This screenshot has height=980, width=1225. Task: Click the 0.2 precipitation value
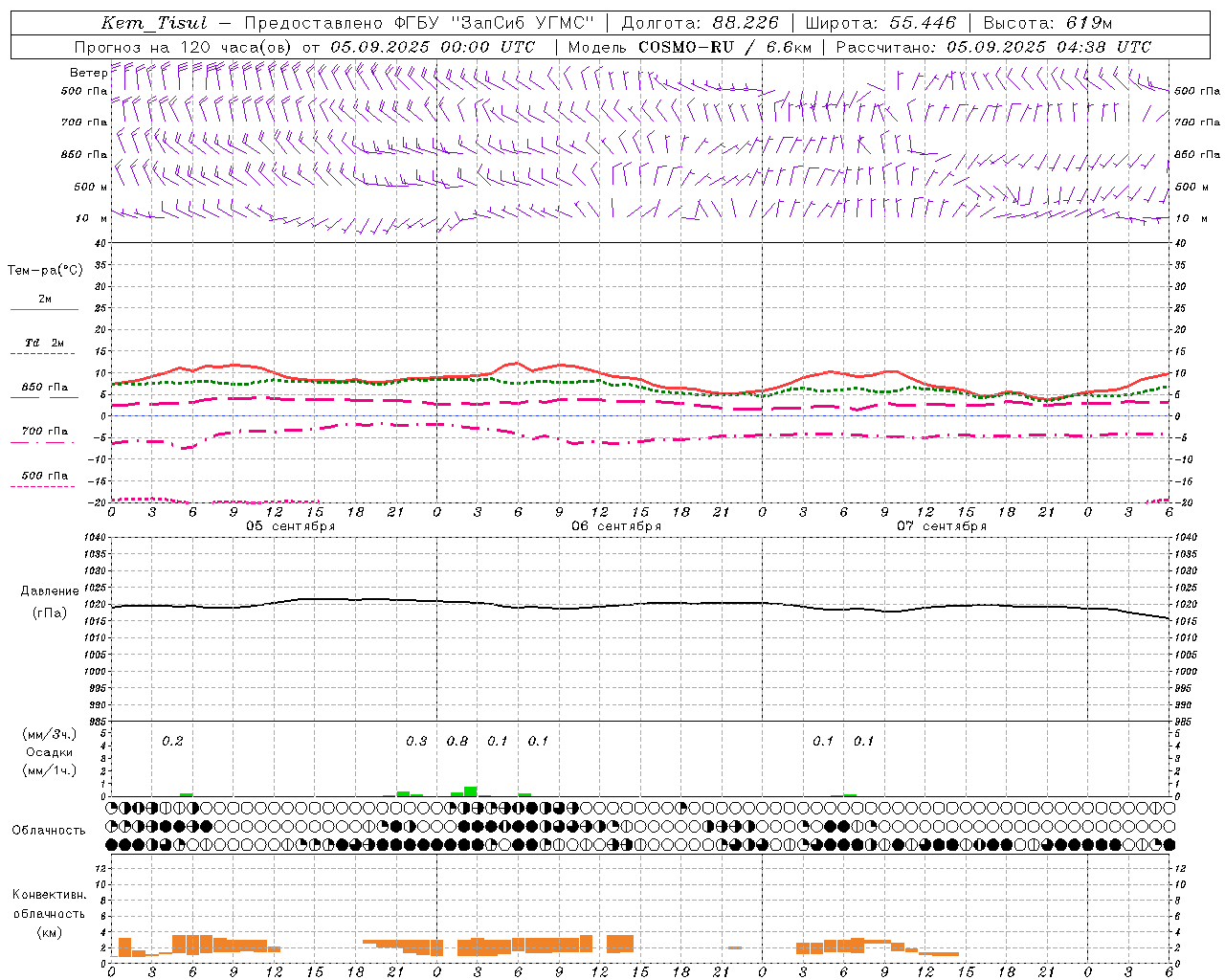tap(172, 742)
